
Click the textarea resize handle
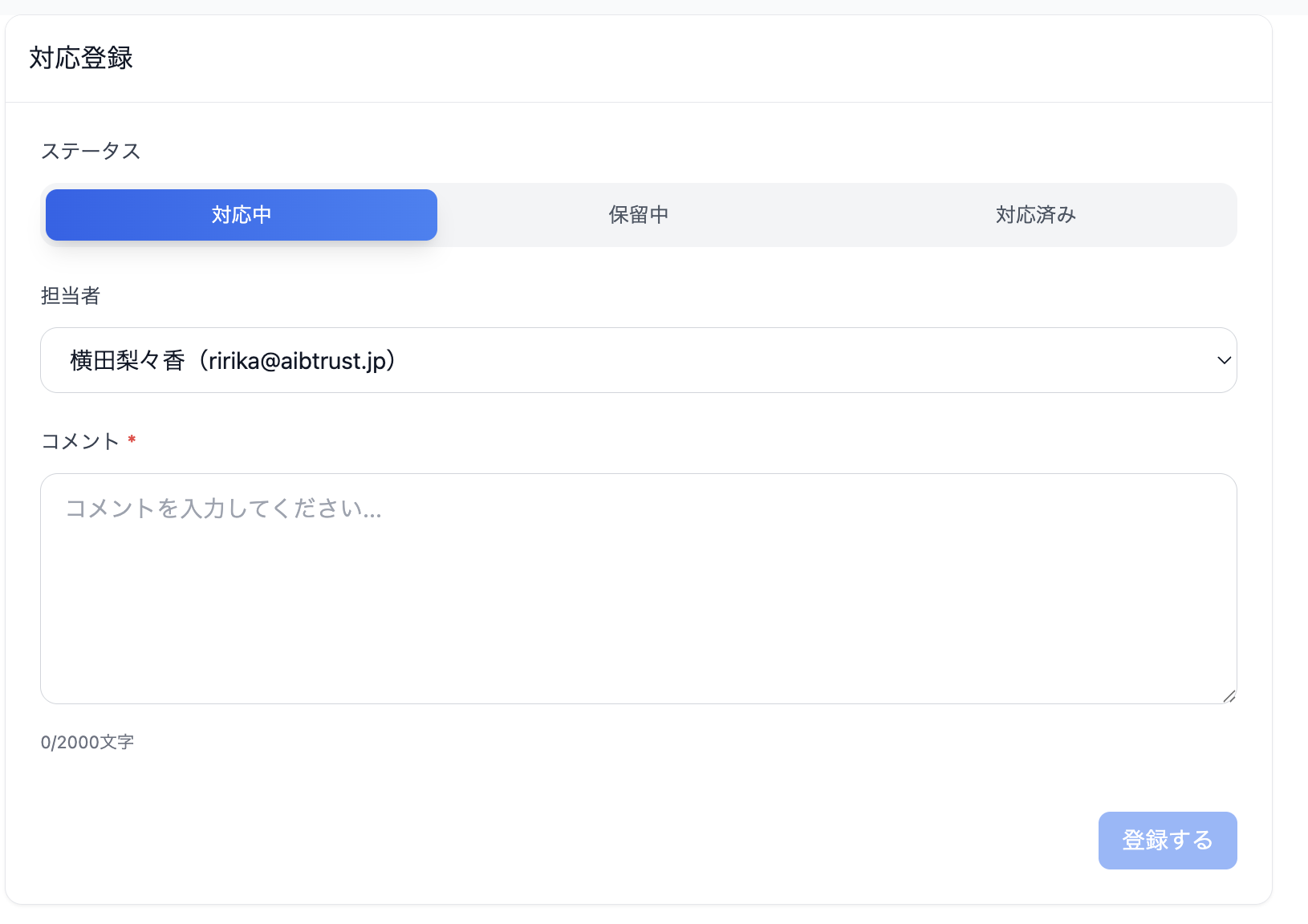pyautogui.click(x=1229, y=695)
